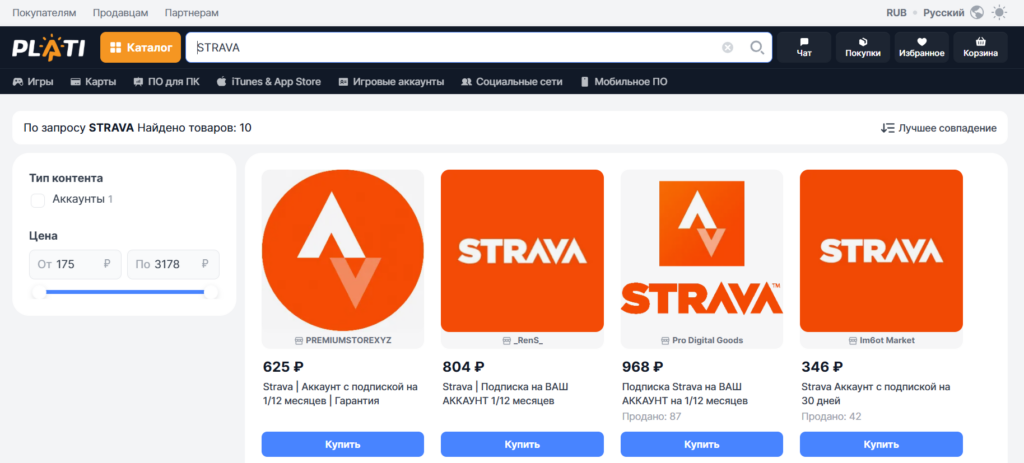Check the Аккаунты content type checkbox
This screenshot has width=1024, height=463.
pos(38,200)
